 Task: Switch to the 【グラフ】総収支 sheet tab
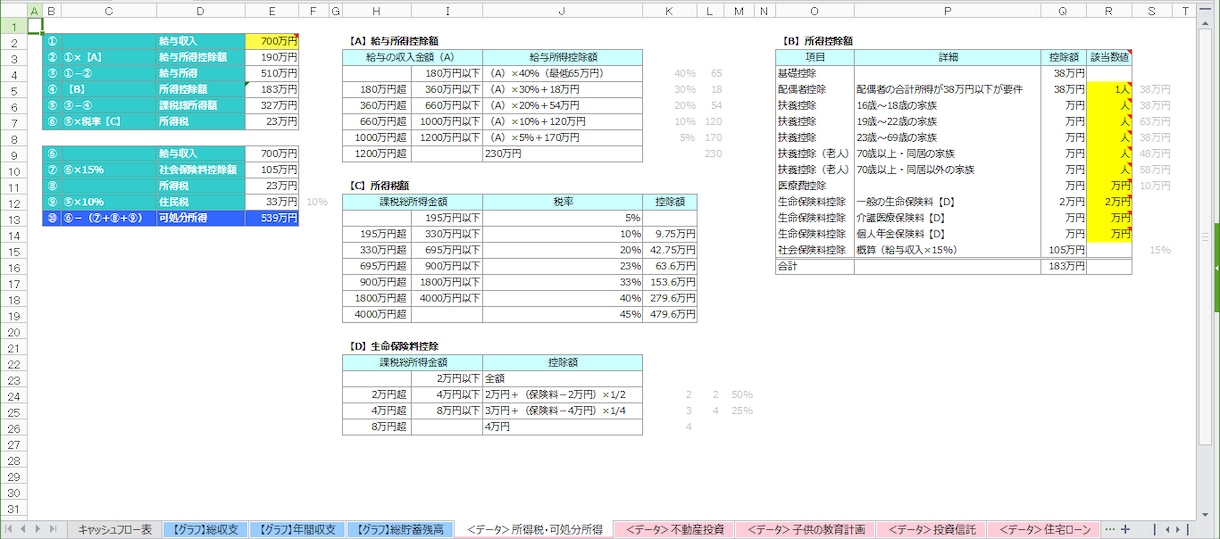pyautogui.click(x=204, y=529)
